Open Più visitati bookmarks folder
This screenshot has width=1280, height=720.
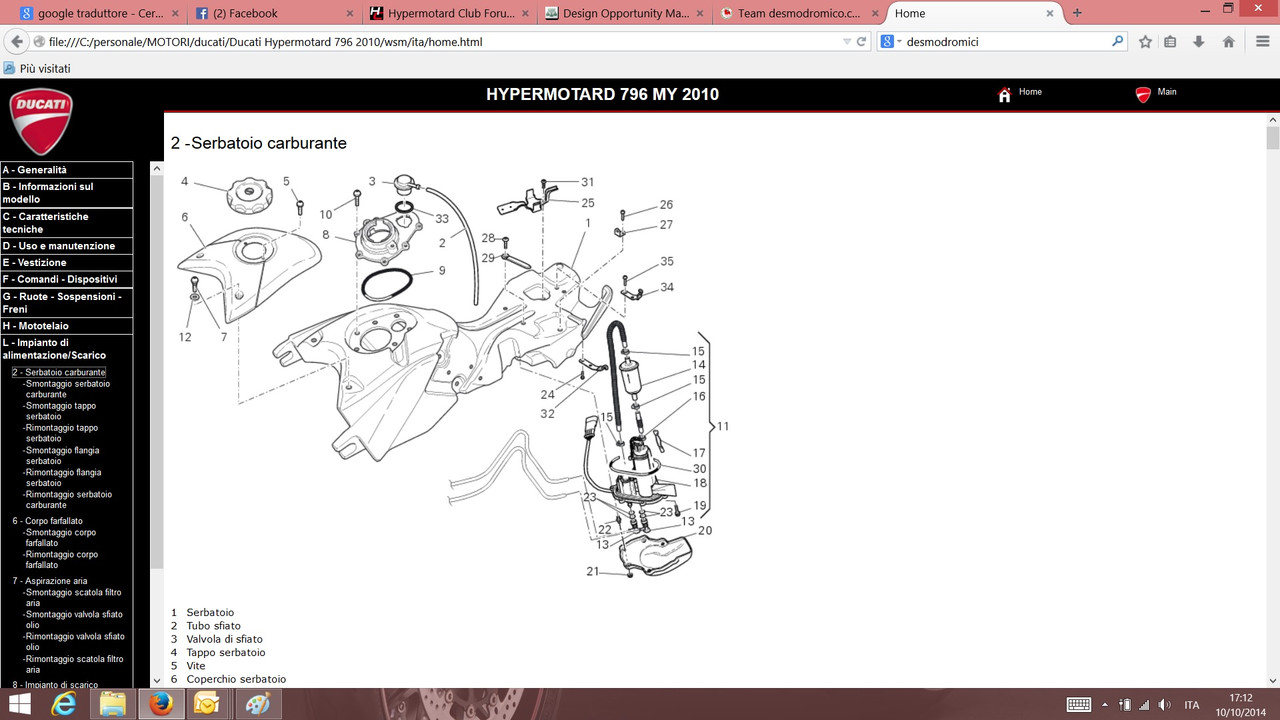(37, 69)
